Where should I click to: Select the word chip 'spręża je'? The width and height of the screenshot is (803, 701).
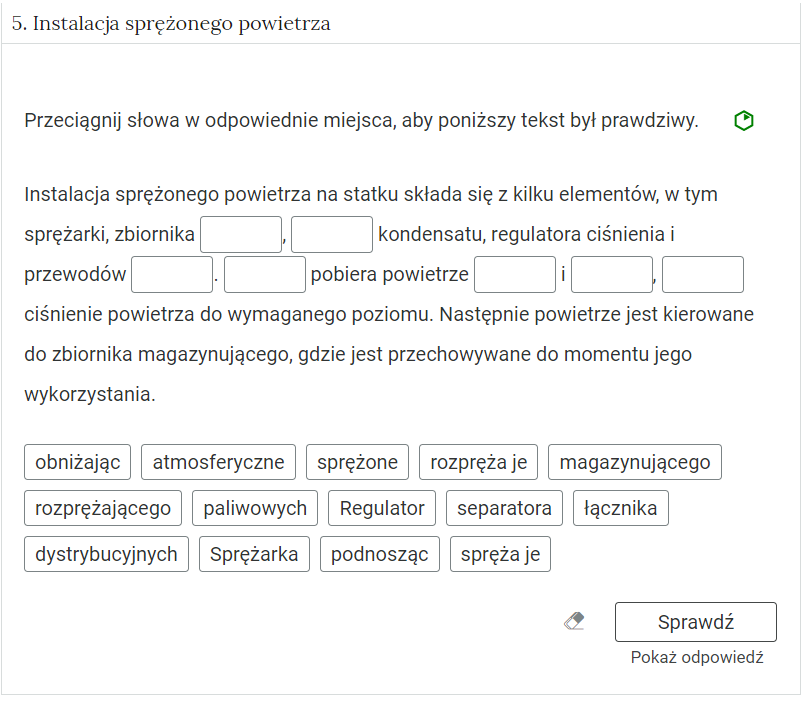501,554
